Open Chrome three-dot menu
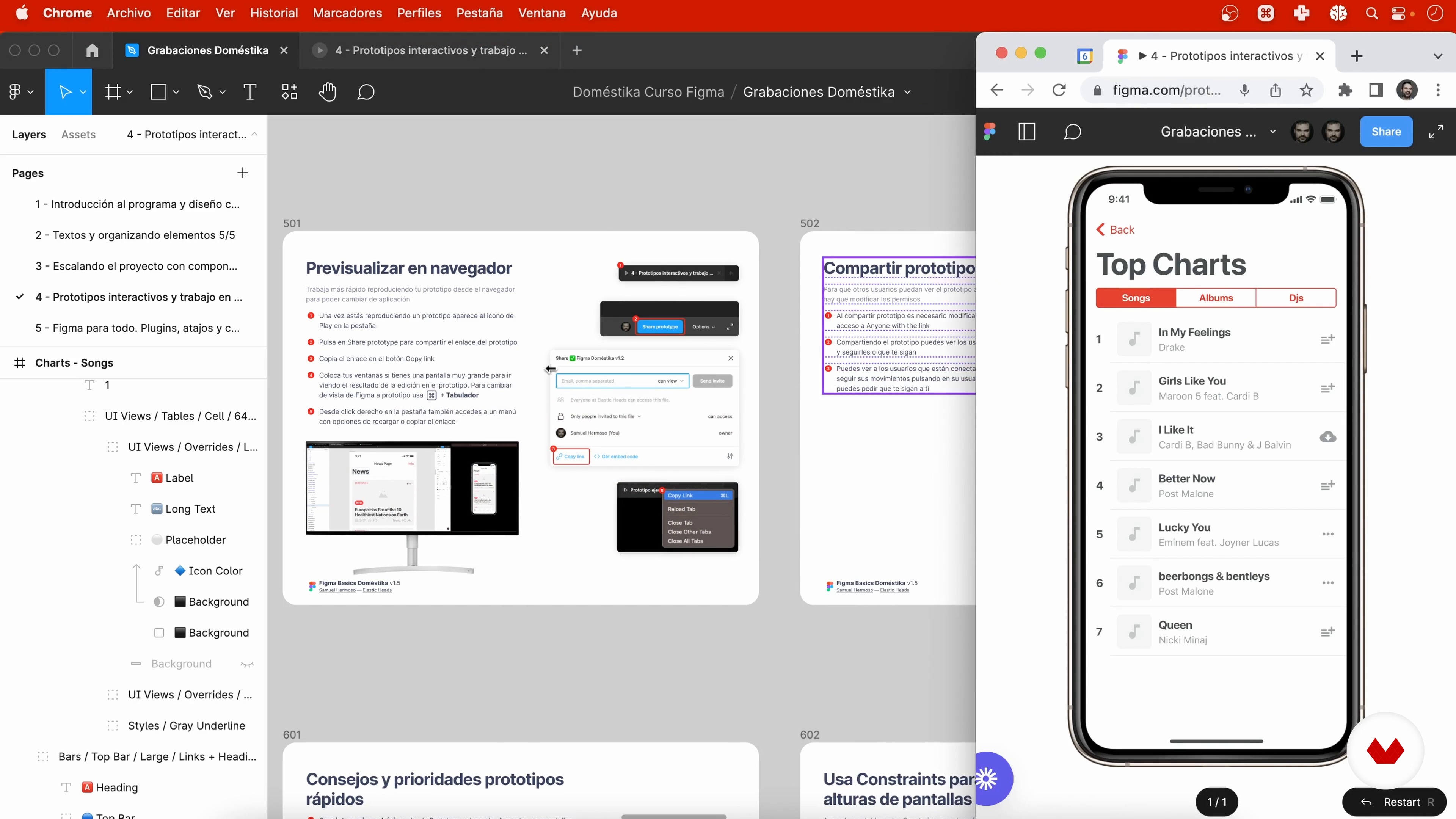This screenshot has width=1456, height=819. 1438,90
